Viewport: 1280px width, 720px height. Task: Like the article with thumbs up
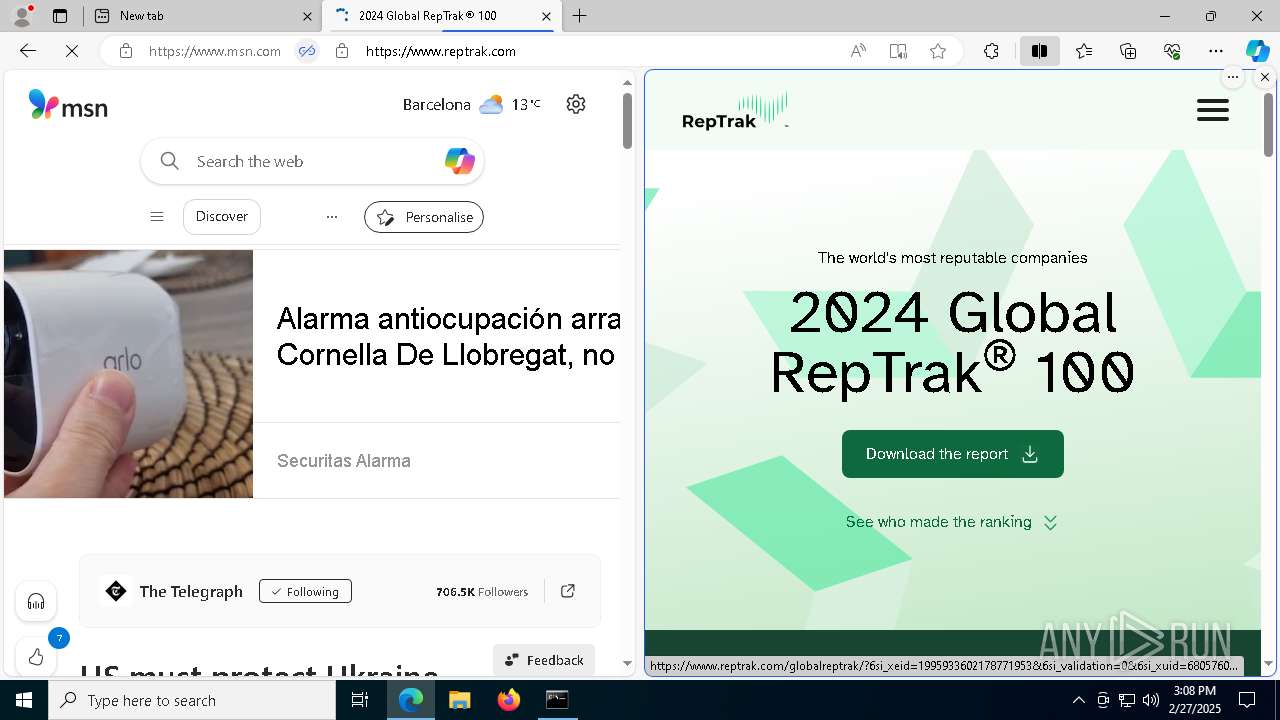(36, 657)
